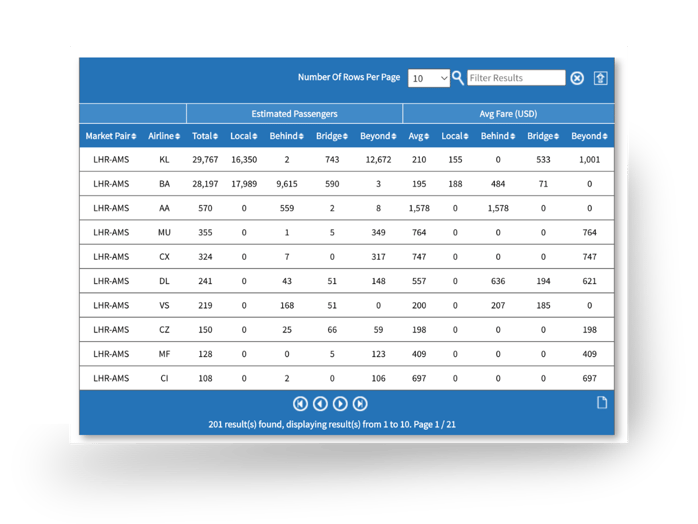The width and height of the screenshot is (698, 524).
Task: Sort by Total estimated passengers
Action: point(205,136)
